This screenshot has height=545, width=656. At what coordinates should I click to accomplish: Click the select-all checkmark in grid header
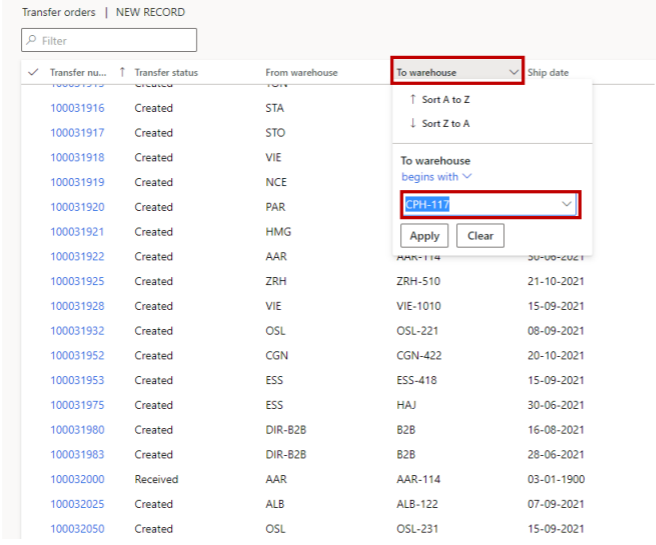click(32, 73)
